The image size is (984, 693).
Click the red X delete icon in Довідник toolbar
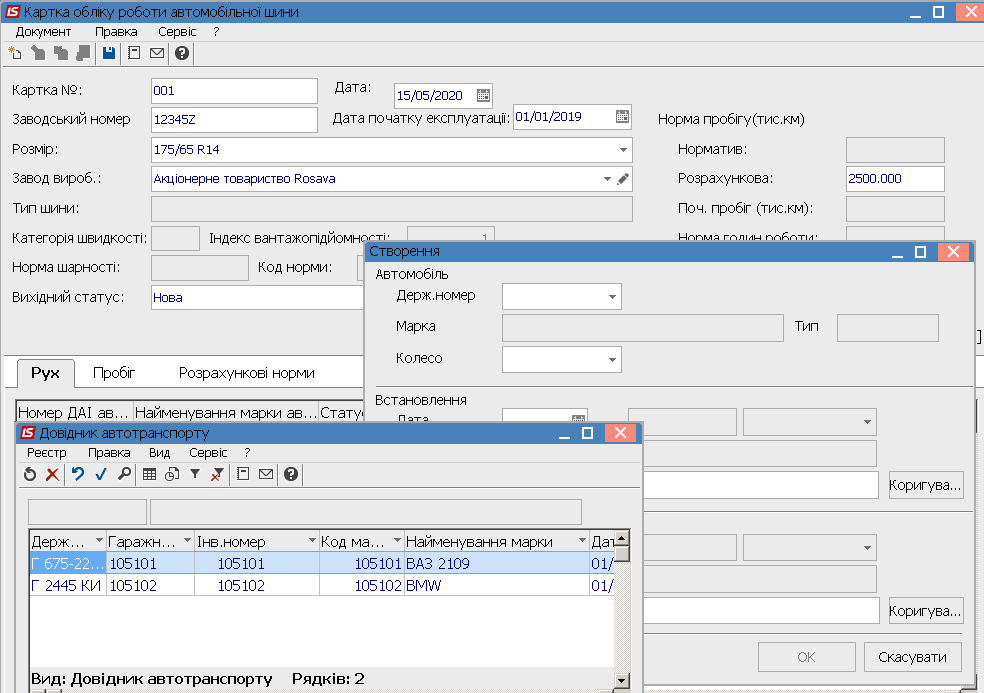53,475
